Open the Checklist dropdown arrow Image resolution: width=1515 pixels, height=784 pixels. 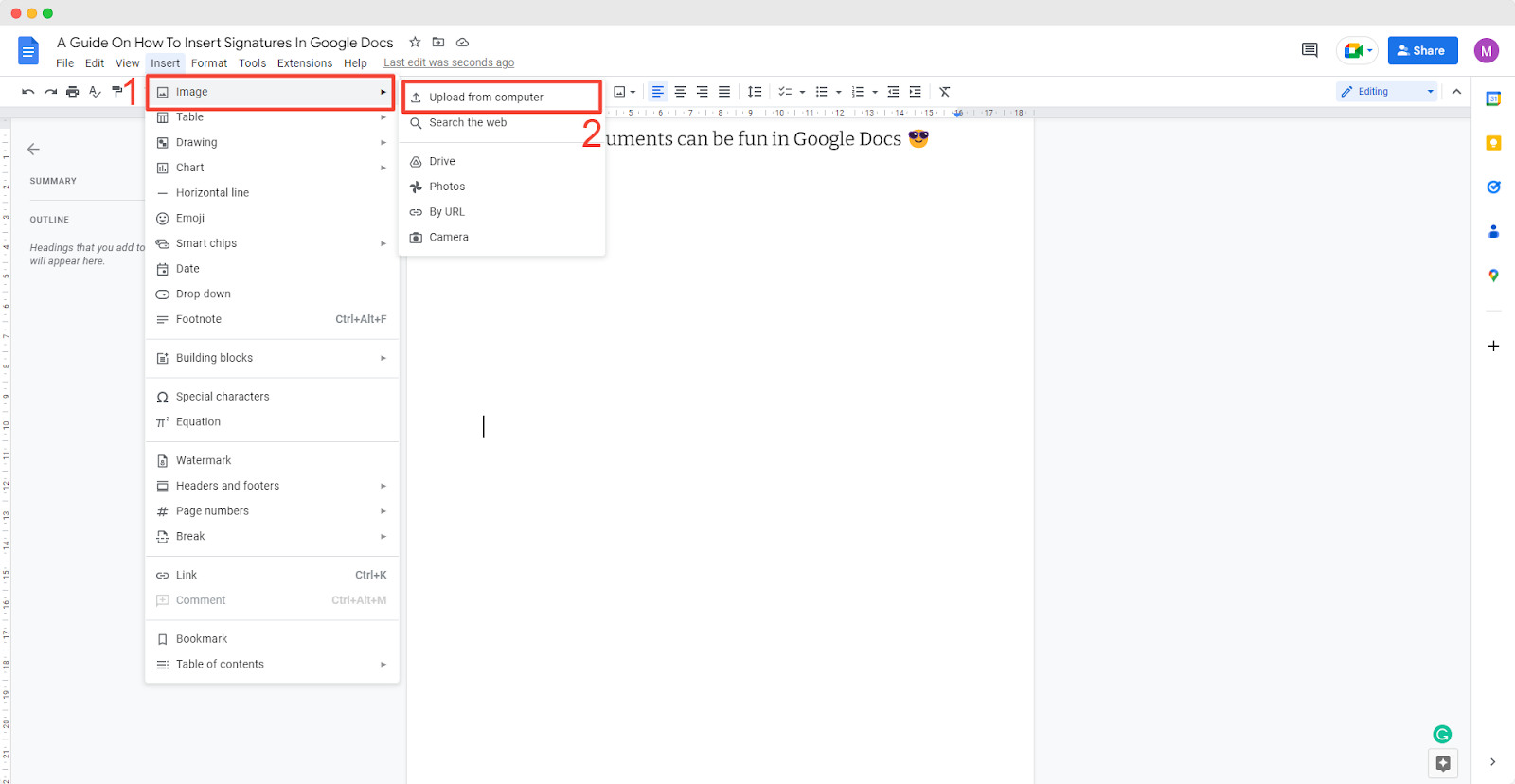coord(803,92)
